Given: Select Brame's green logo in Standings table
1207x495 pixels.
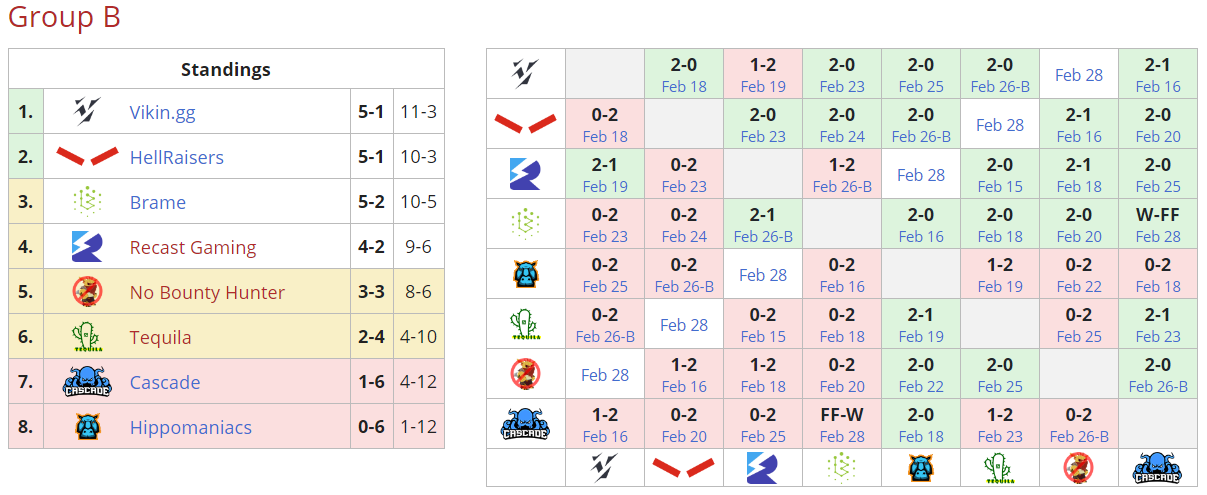Looking at the screenshot, I should tap(87, 202).
